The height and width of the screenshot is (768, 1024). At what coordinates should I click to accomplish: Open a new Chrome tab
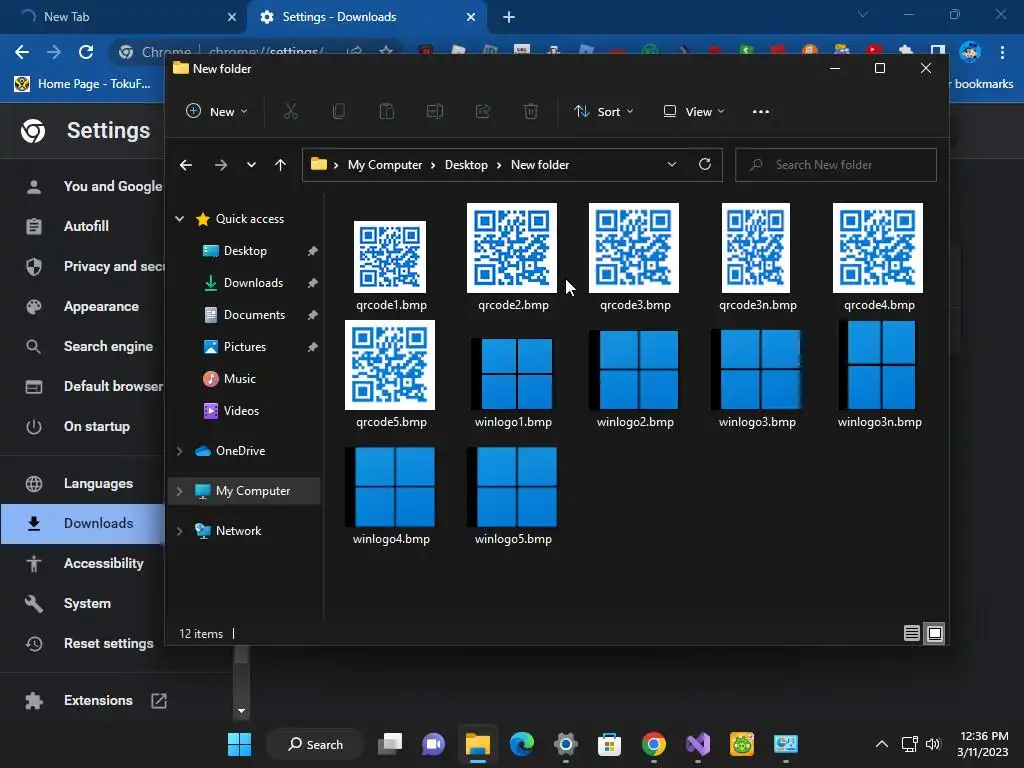pyautogui.click(x=509, y=17)
